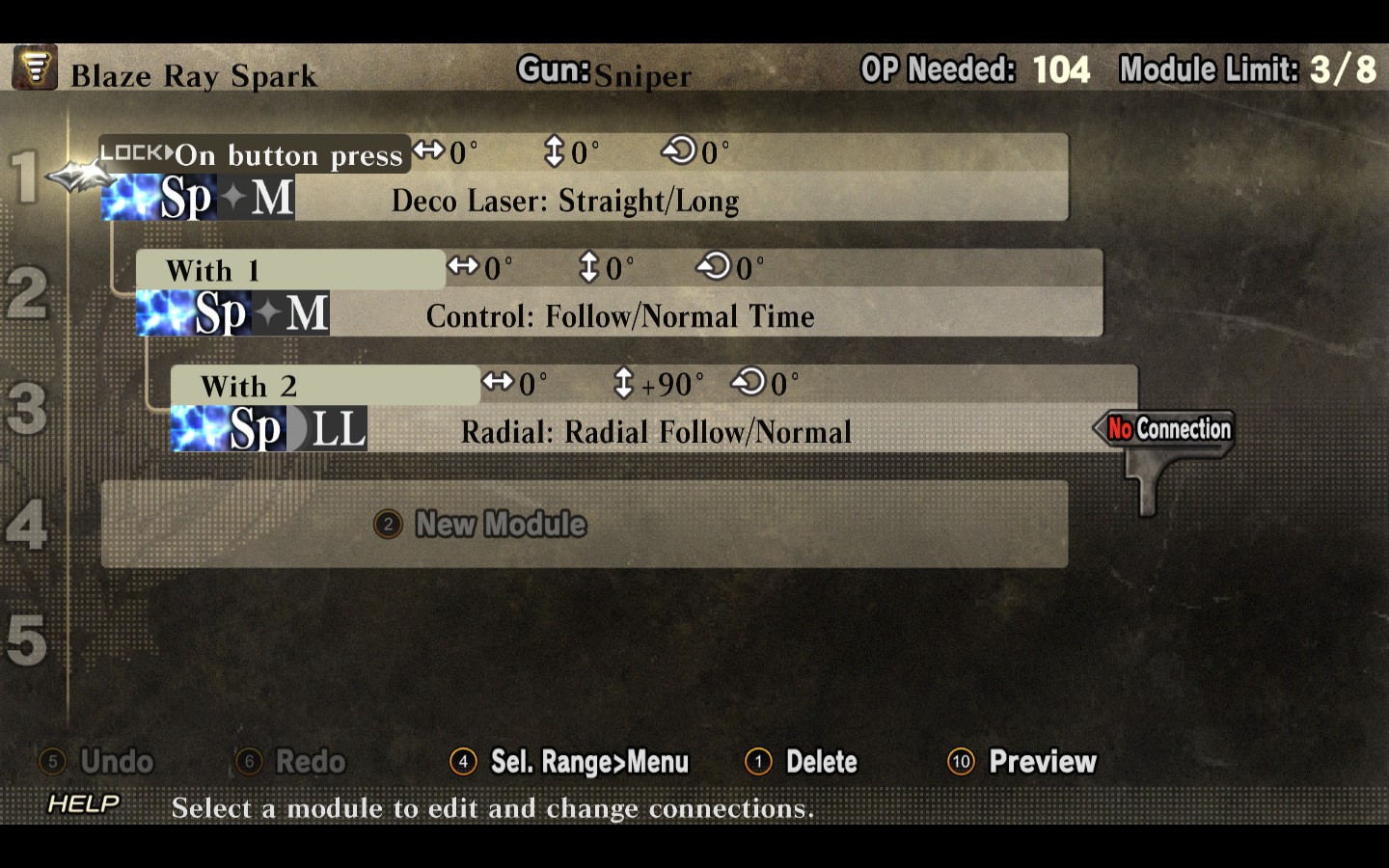Screen dimensions: 1389x868
Task: Click the Delete button
Action: (802, 762)
